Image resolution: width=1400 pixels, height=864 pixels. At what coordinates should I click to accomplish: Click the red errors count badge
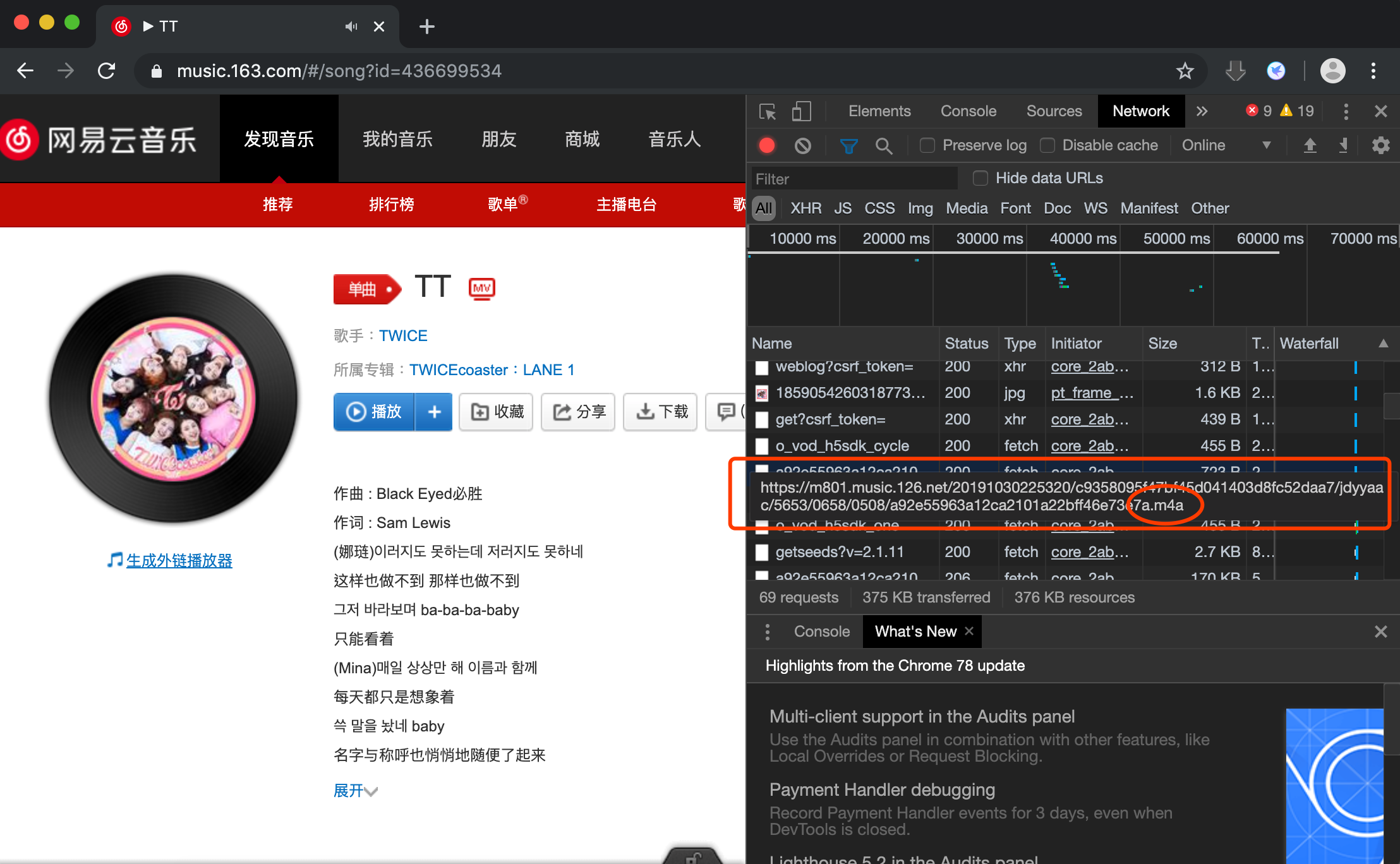click(x=1258, y=111)
